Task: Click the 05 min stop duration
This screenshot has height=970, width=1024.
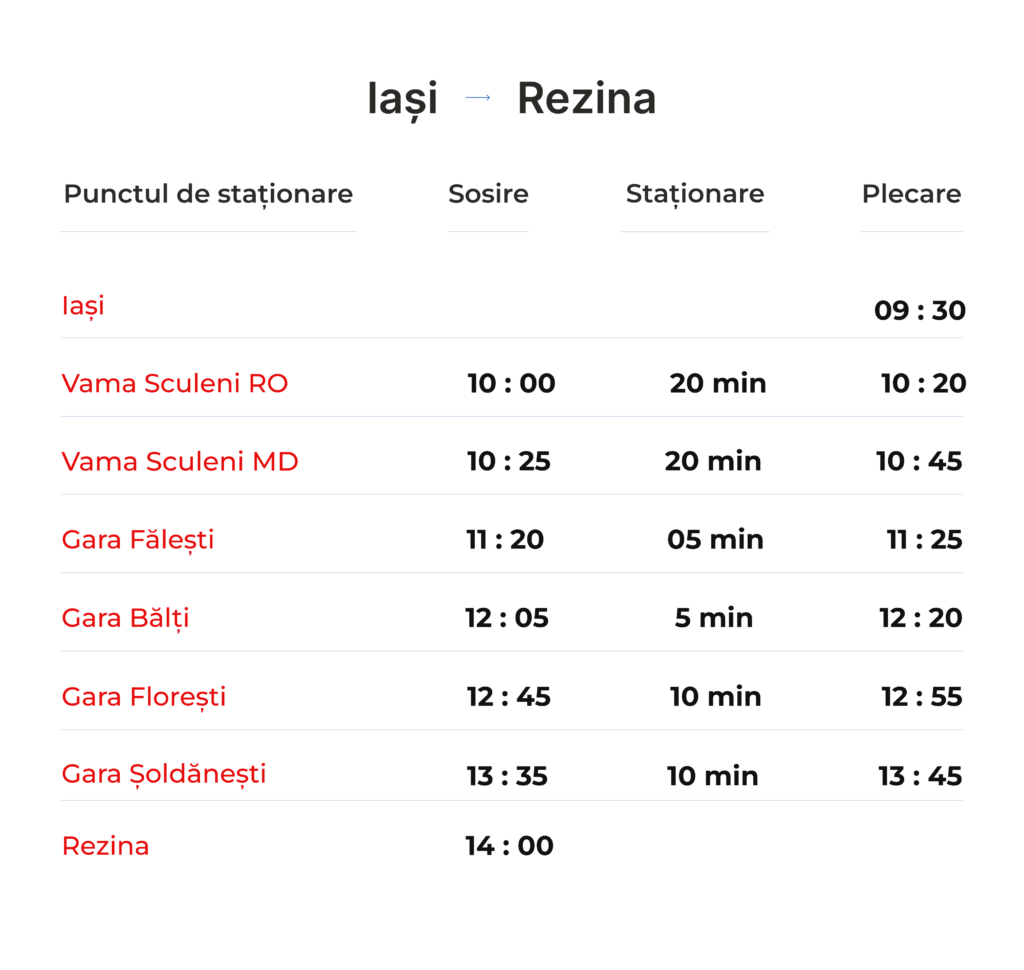Action: click(715, 540)
